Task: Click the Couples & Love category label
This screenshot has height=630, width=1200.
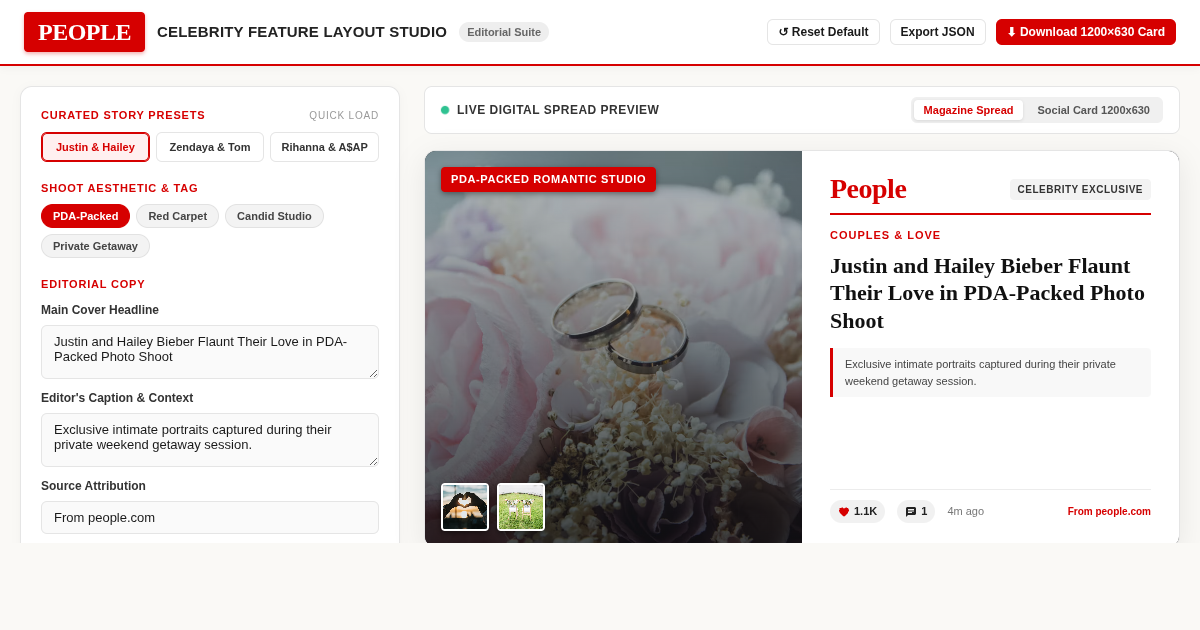Action: click(885, 235)
